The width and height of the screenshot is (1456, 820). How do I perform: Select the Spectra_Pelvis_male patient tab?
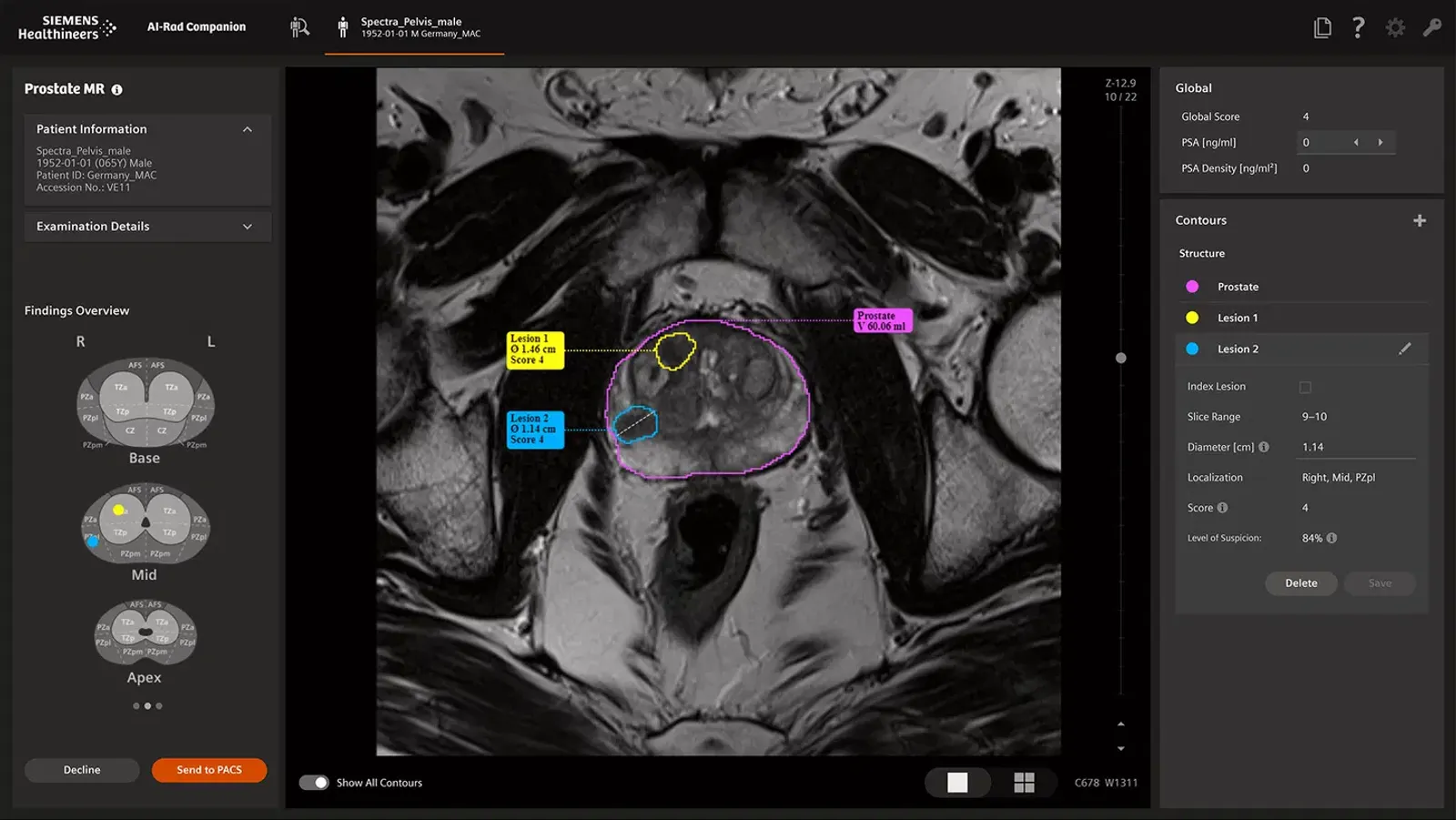(x=414, y=27)
